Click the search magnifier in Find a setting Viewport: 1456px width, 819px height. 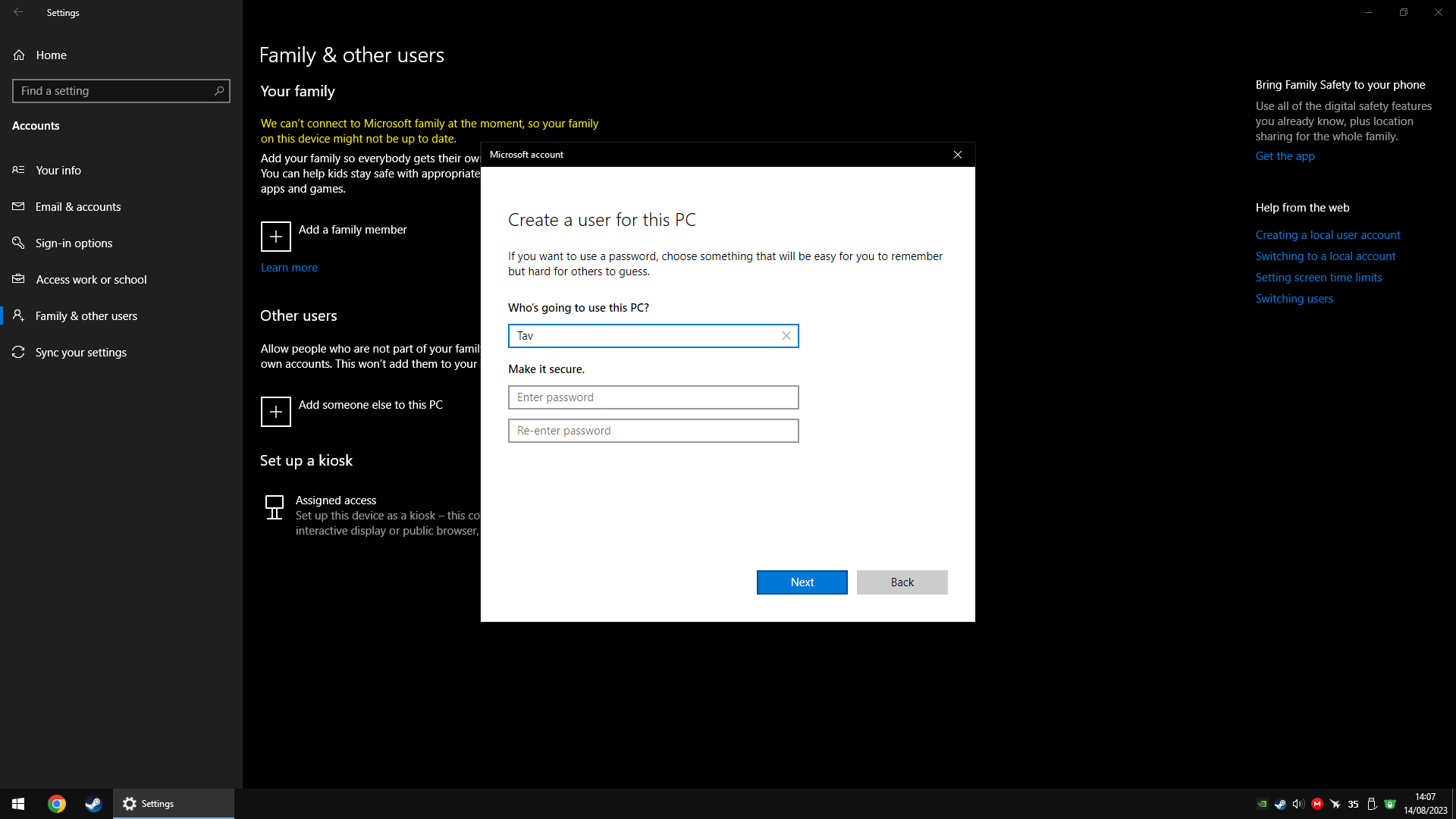click(x=219, y=91)
